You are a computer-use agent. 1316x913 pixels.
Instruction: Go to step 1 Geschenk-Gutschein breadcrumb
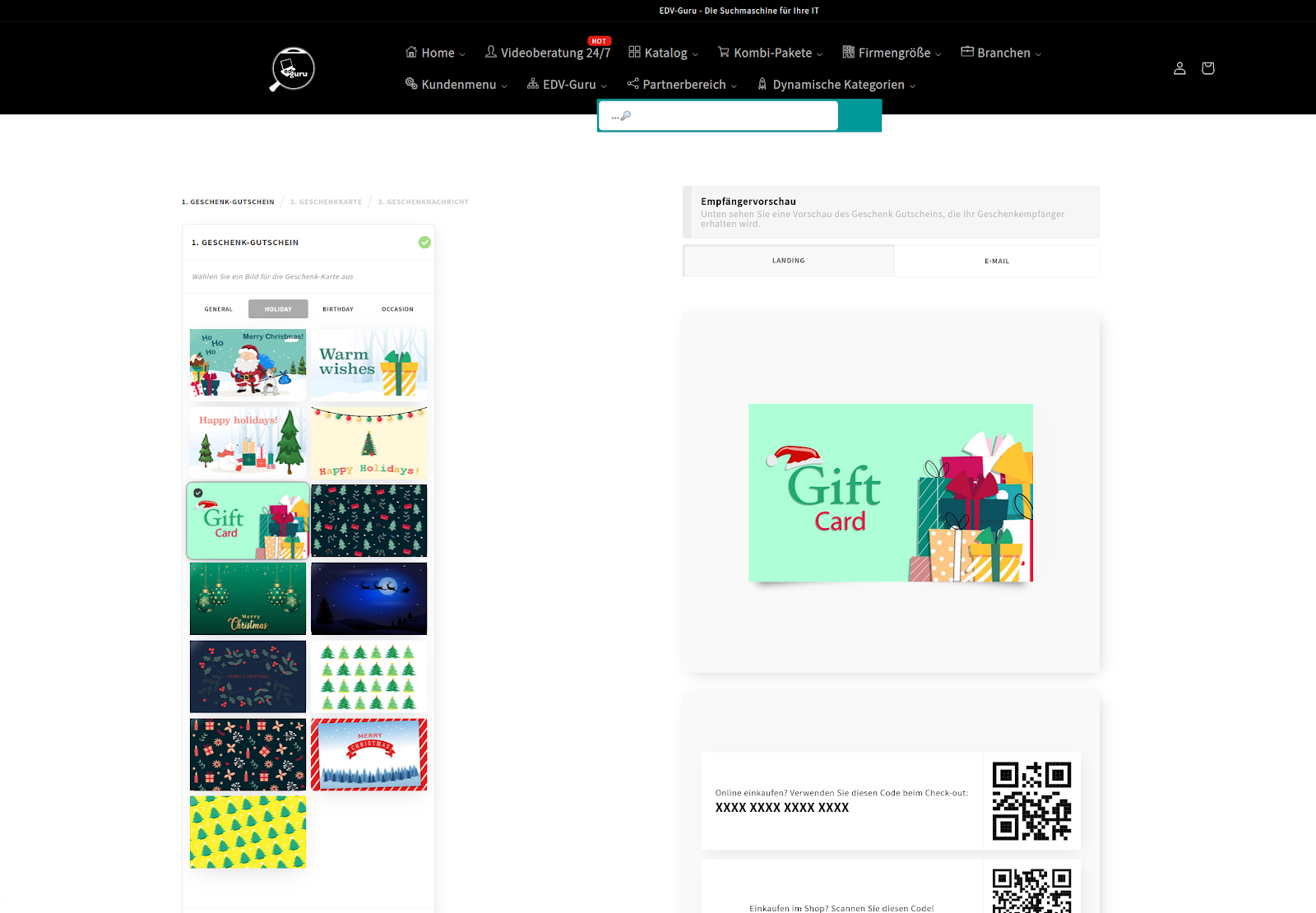[228, 202]
